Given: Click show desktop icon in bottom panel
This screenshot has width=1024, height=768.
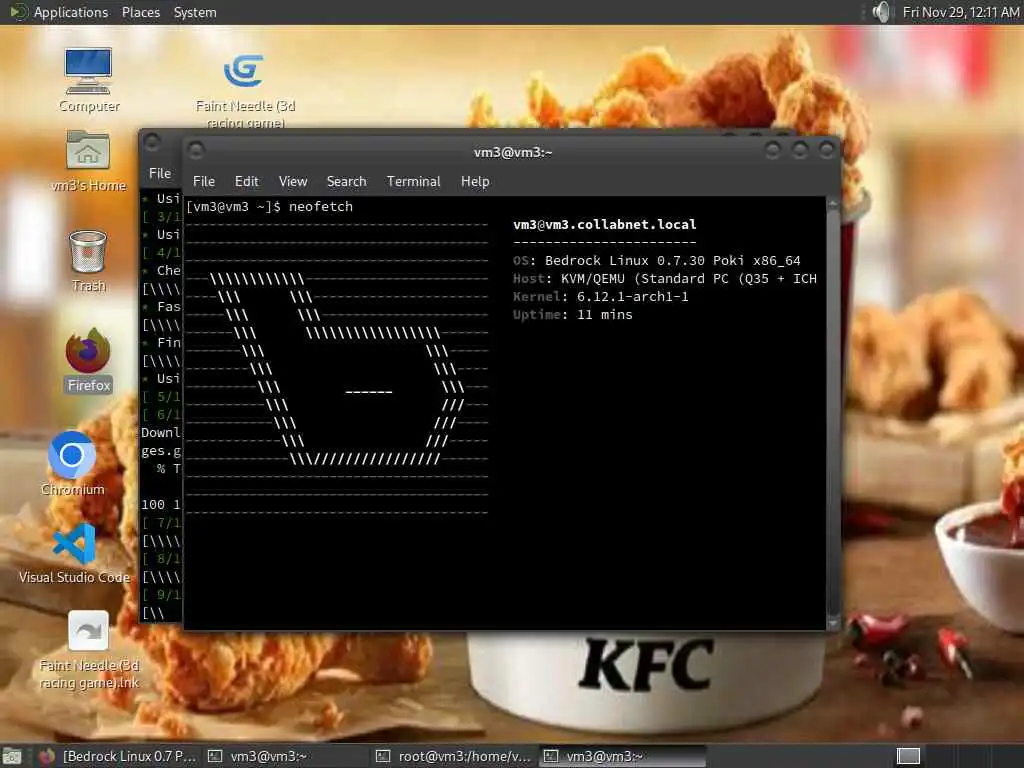Looking at the screenshot, I should pyautogui.click(x=12, y=756).
